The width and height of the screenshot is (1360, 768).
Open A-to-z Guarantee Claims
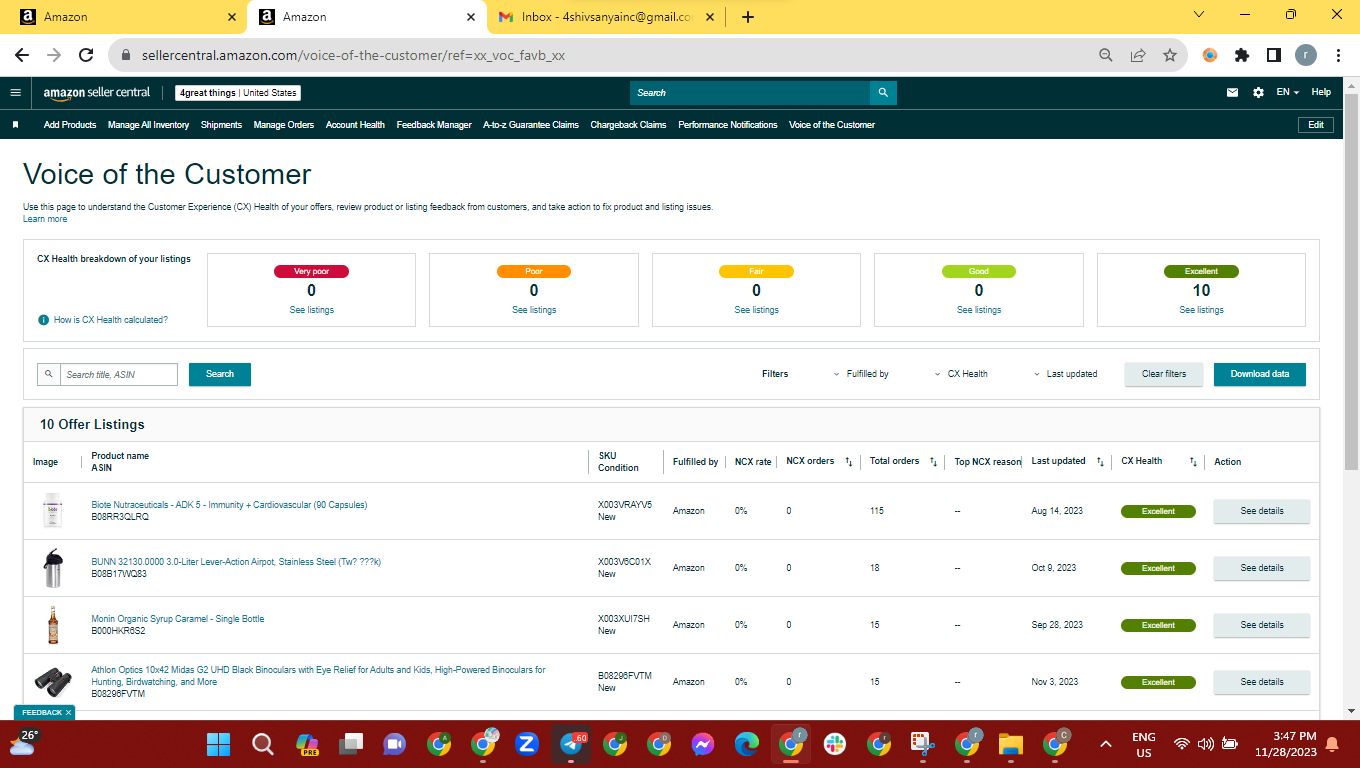pyautogui.click(x=531, y=125)
